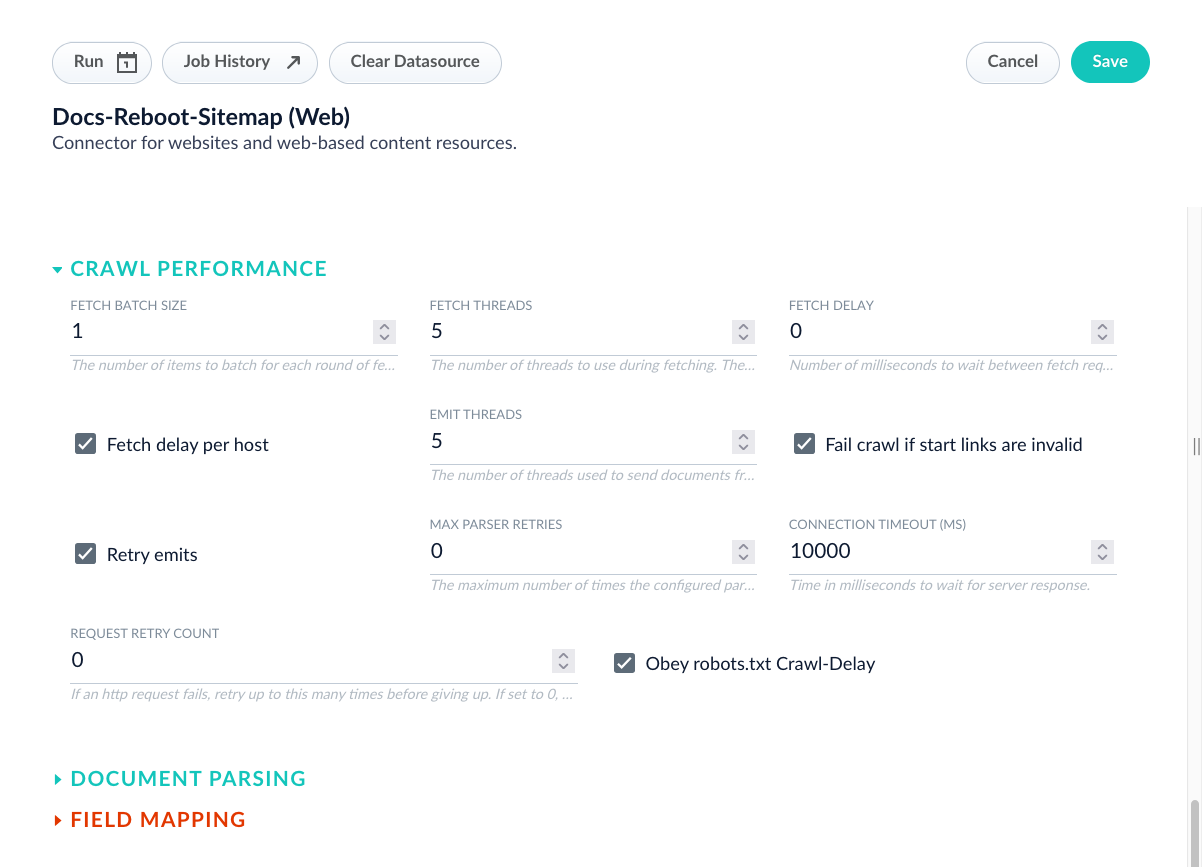
Task: Save the datasource configuration
Action: (1109, 62)
